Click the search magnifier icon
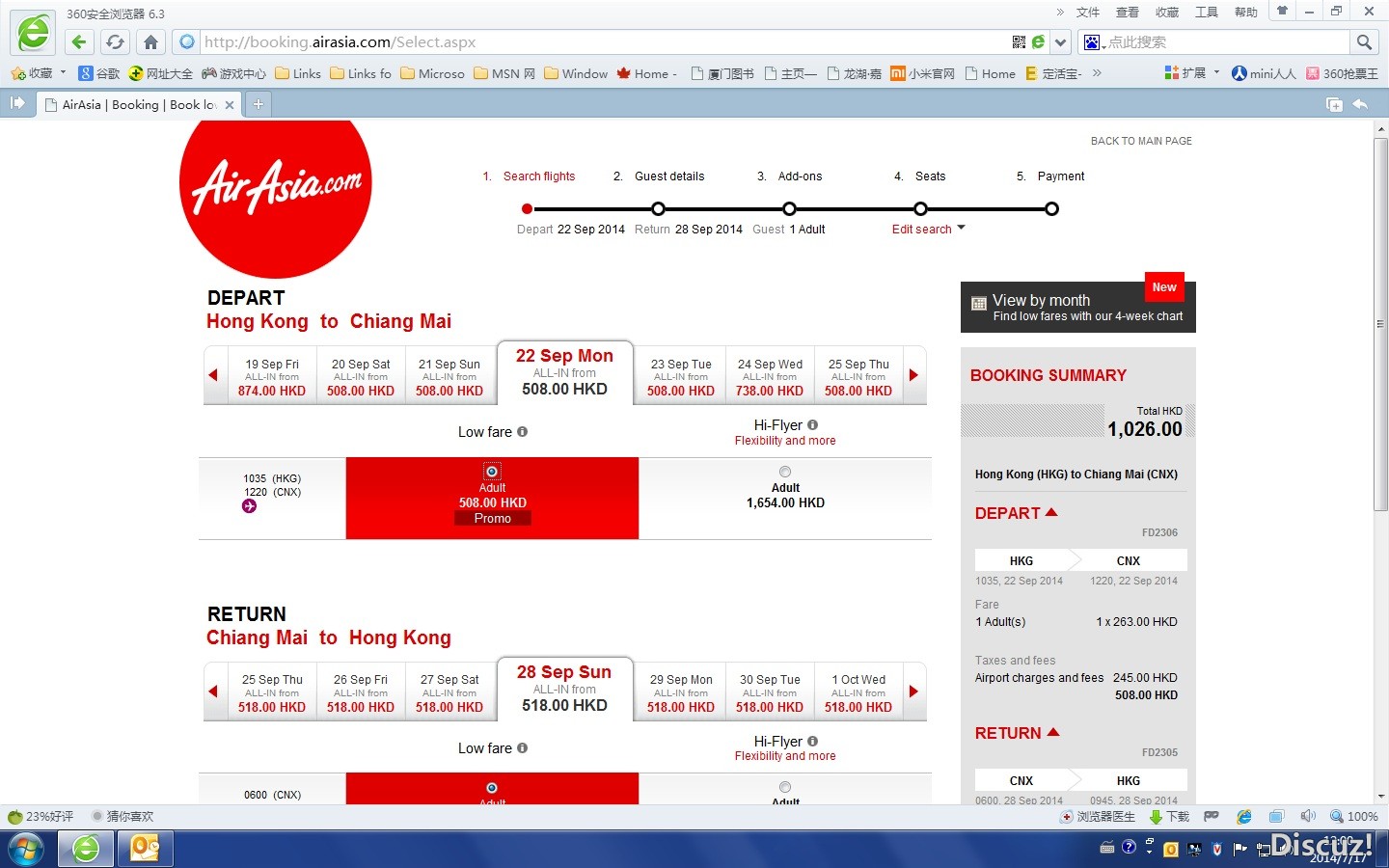The width and height of the screenshot is (1389, 868). point(1364,41)
